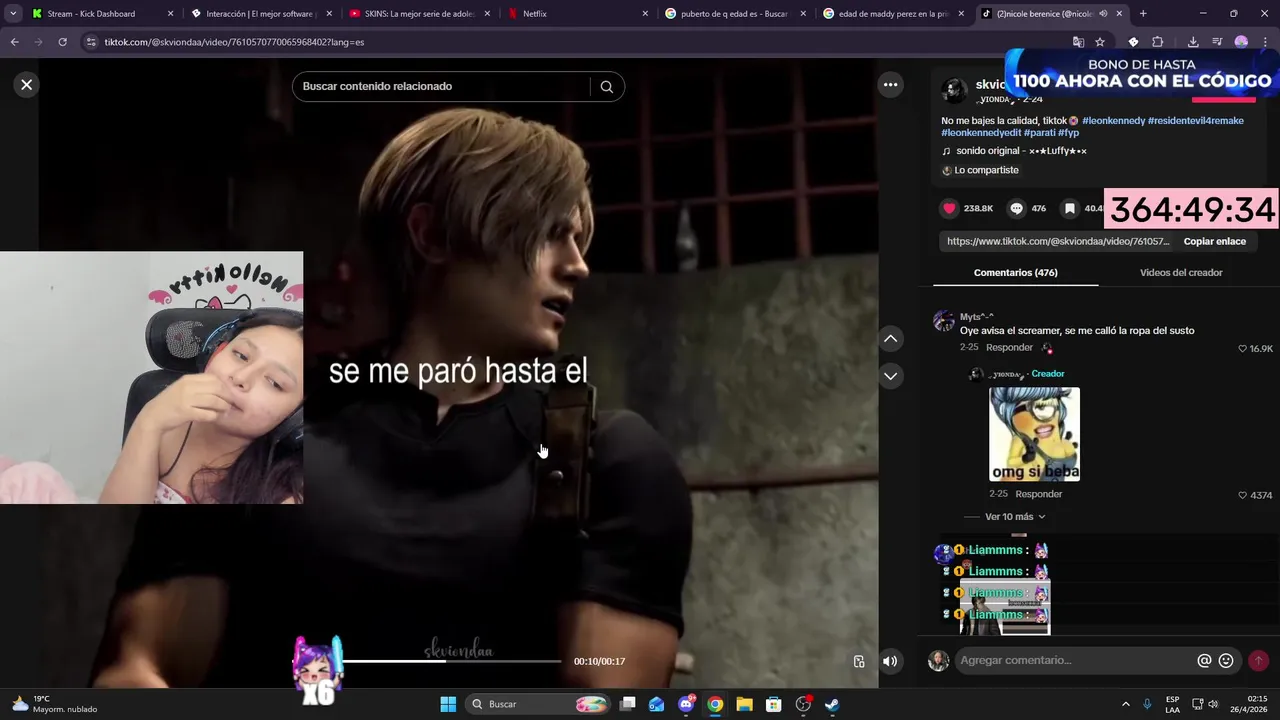The height and width of the screenshot is (720, 1280).
Task: Switch to Videos del creador tab
Action: click(x=1181, y=272)
